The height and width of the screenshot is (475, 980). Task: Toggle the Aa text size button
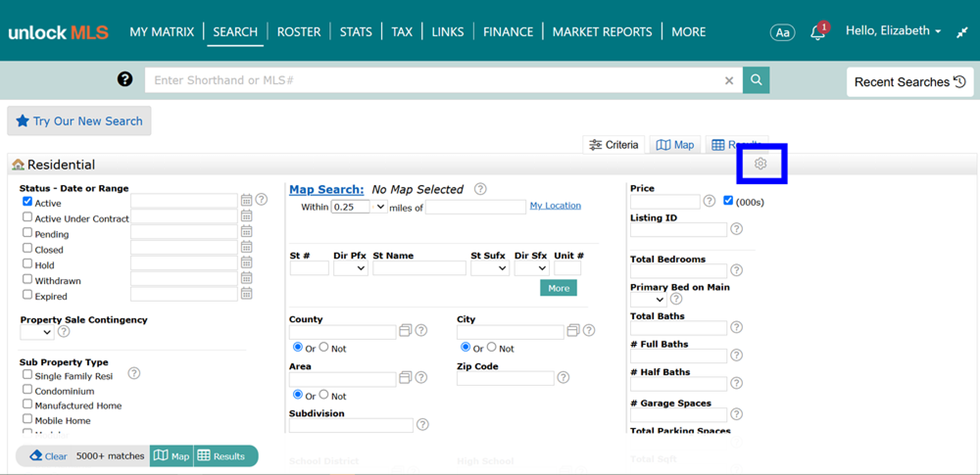point(782,32)
